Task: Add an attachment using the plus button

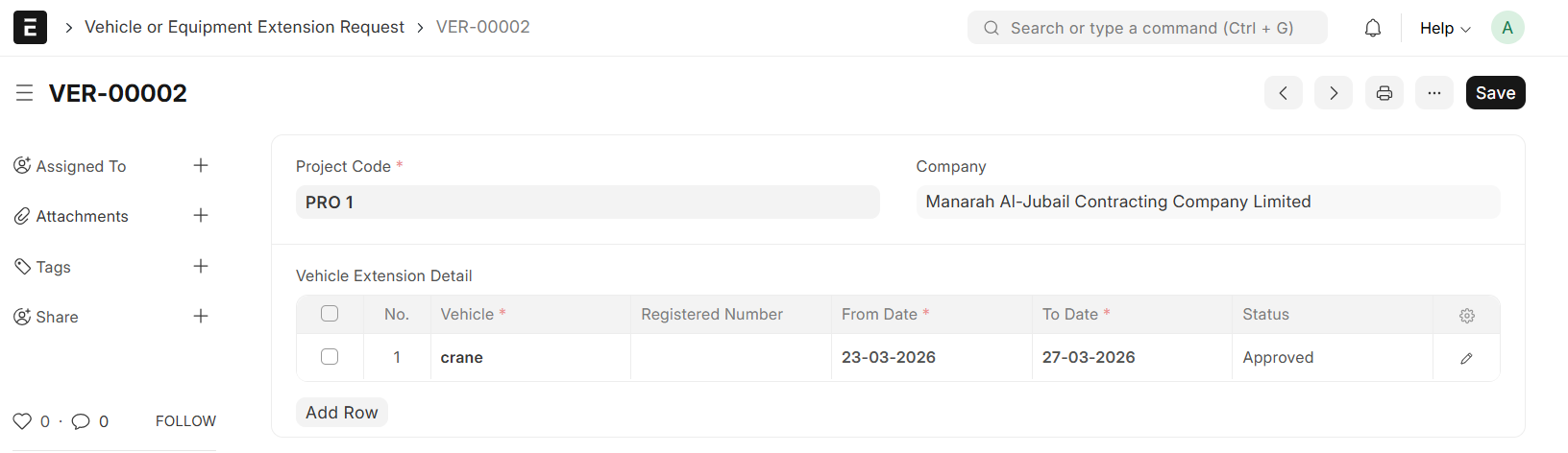Action: 201,216
